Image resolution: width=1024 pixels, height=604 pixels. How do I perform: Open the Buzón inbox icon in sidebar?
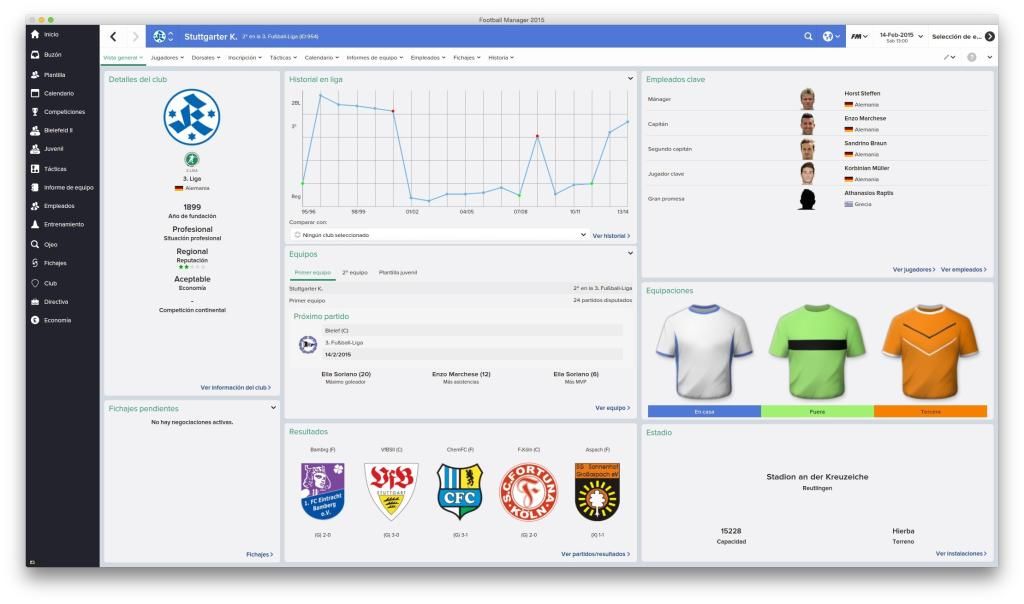pyautogui.click(x=35, y=54)
